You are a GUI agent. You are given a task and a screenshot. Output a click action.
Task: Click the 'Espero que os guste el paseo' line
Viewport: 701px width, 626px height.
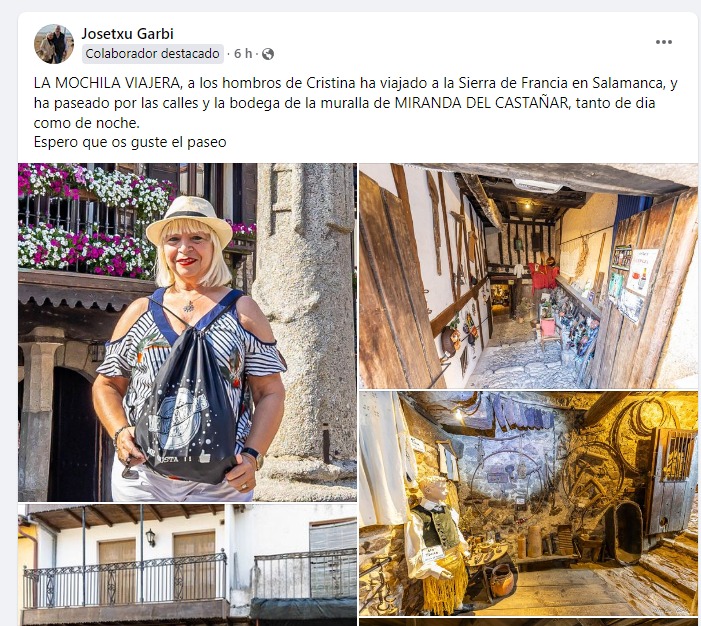point(130,142)
